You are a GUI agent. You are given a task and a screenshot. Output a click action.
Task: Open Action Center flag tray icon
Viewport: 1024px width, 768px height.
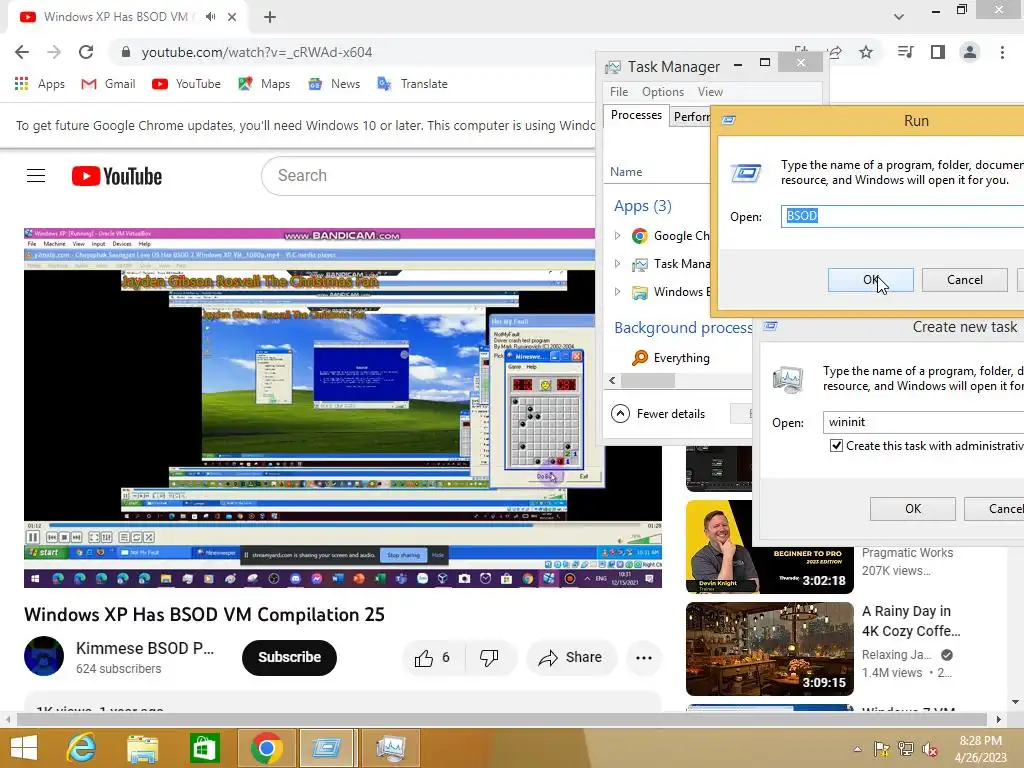[x=881, y=749]
